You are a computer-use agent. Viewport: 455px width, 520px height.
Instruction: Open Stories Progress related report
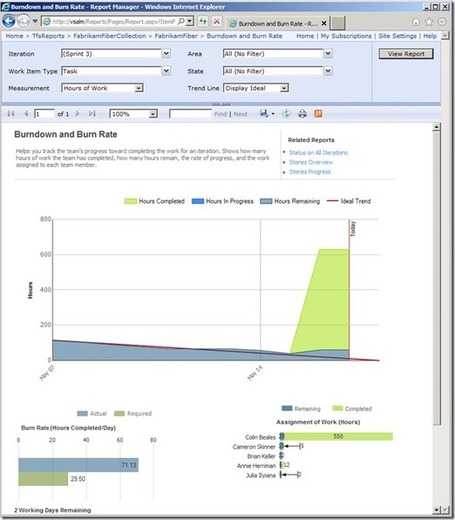[310, 172]
